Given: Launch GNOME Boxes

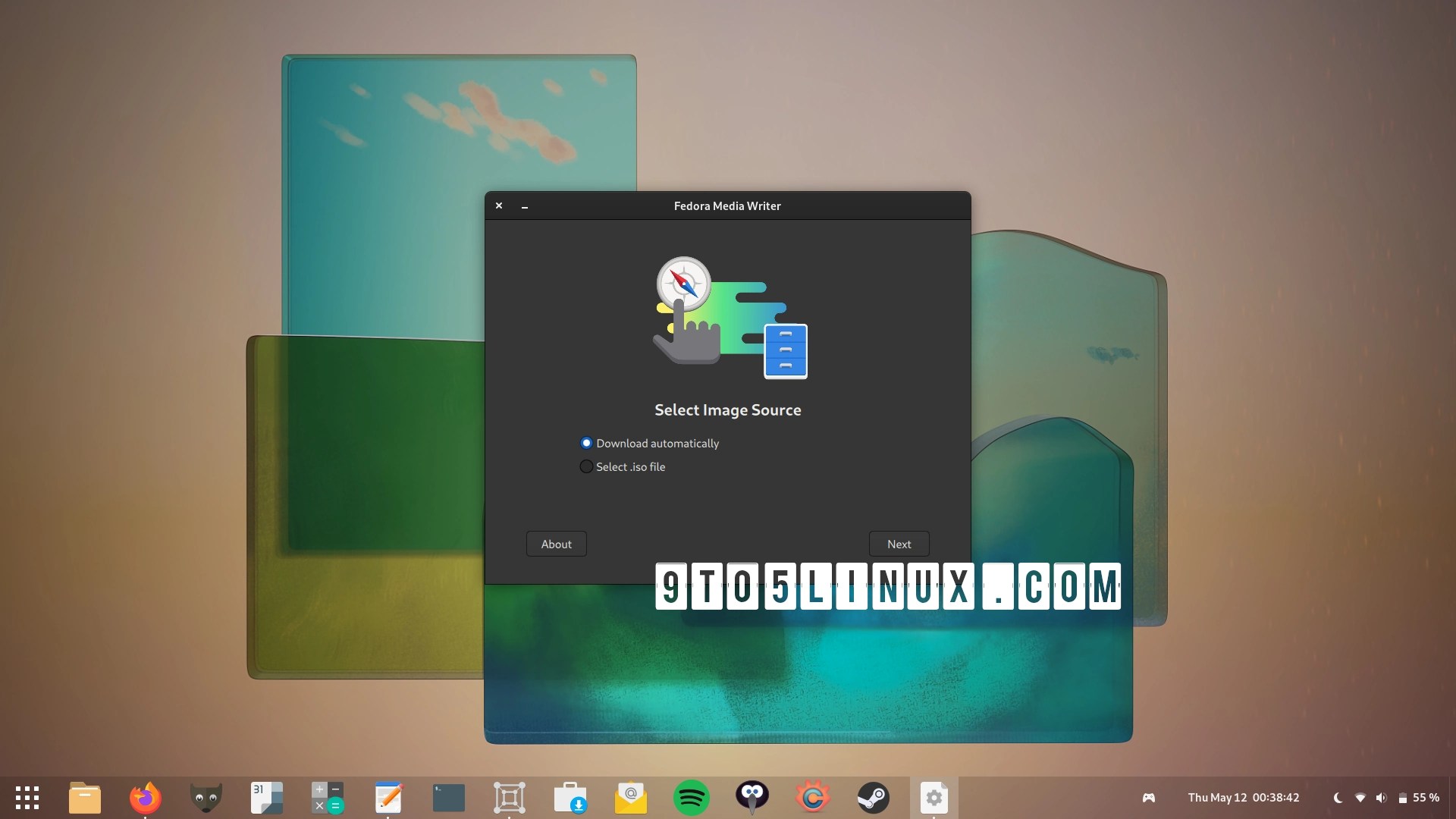Looking at the screenshot, I should tap(509, 798).
